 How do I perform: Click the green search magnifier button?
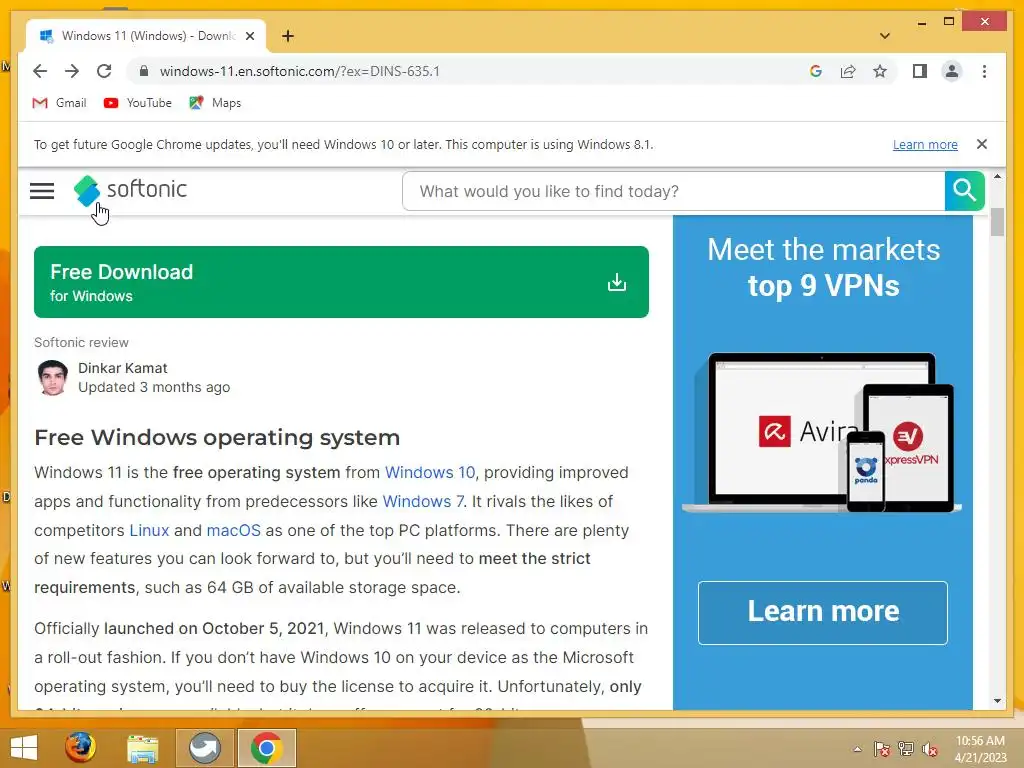(965, 191)
